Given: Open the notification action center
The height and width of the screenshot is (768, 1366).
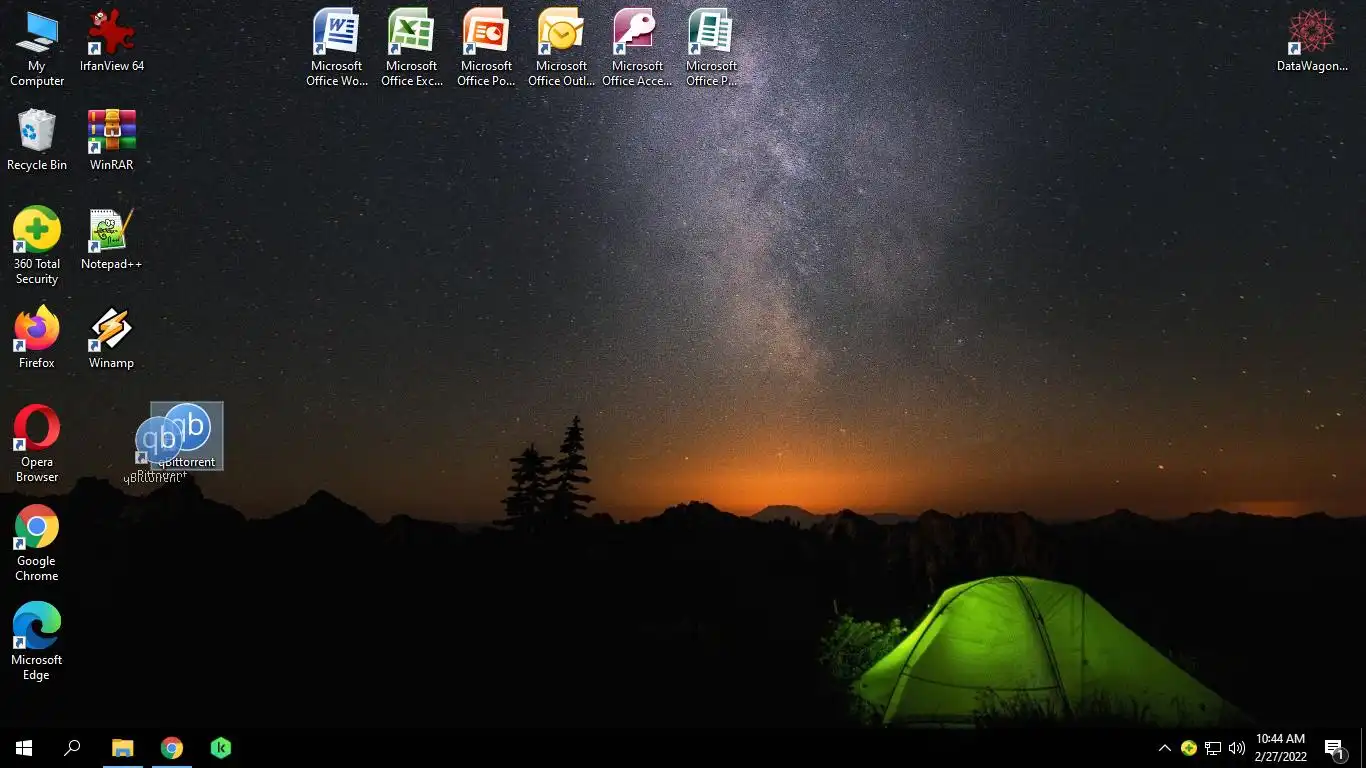Looking at the screenshot, I should (x=1335, y=748).
